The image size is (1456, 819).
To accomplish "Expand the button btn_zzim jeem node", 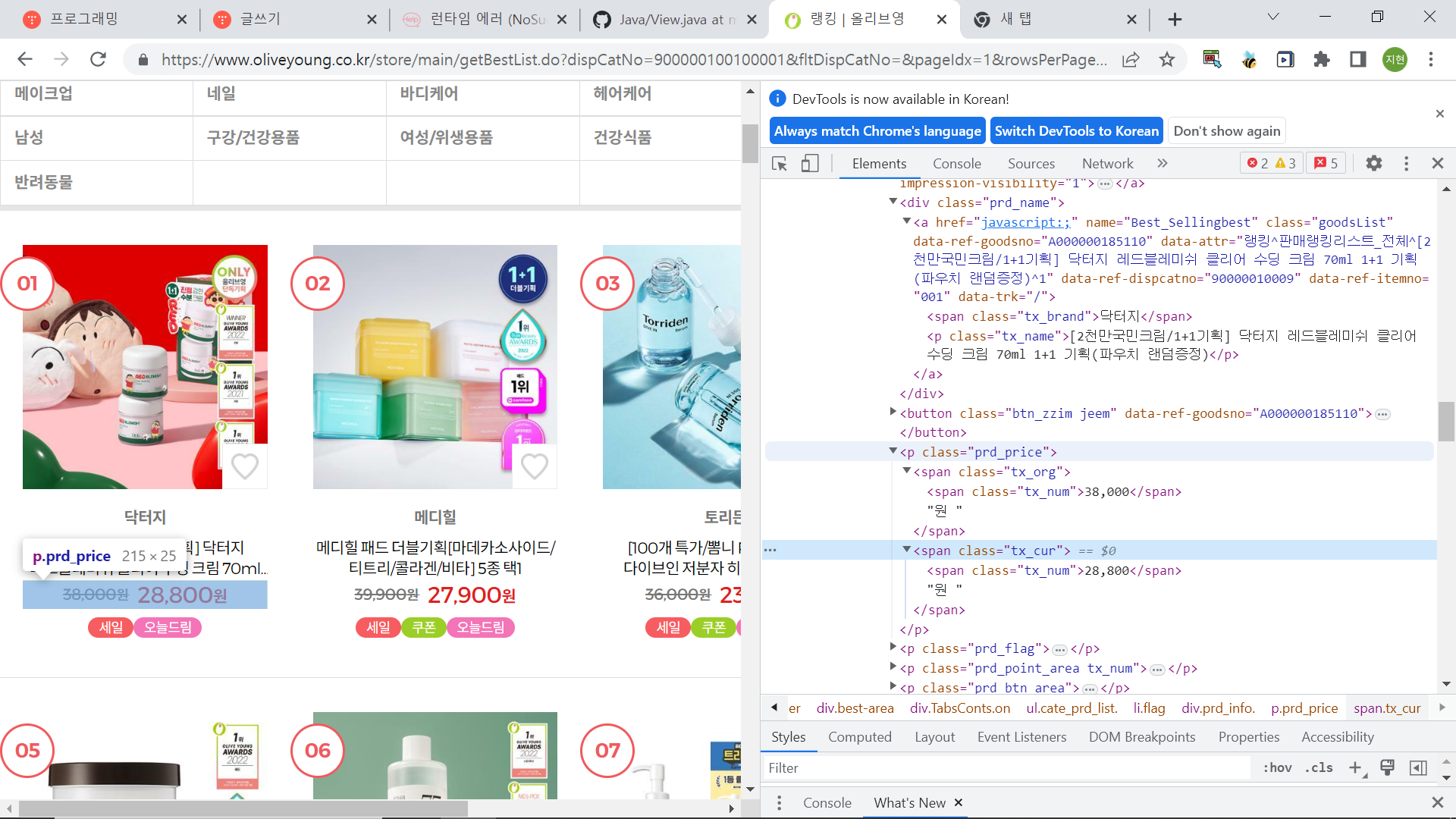I will point(893,412).
